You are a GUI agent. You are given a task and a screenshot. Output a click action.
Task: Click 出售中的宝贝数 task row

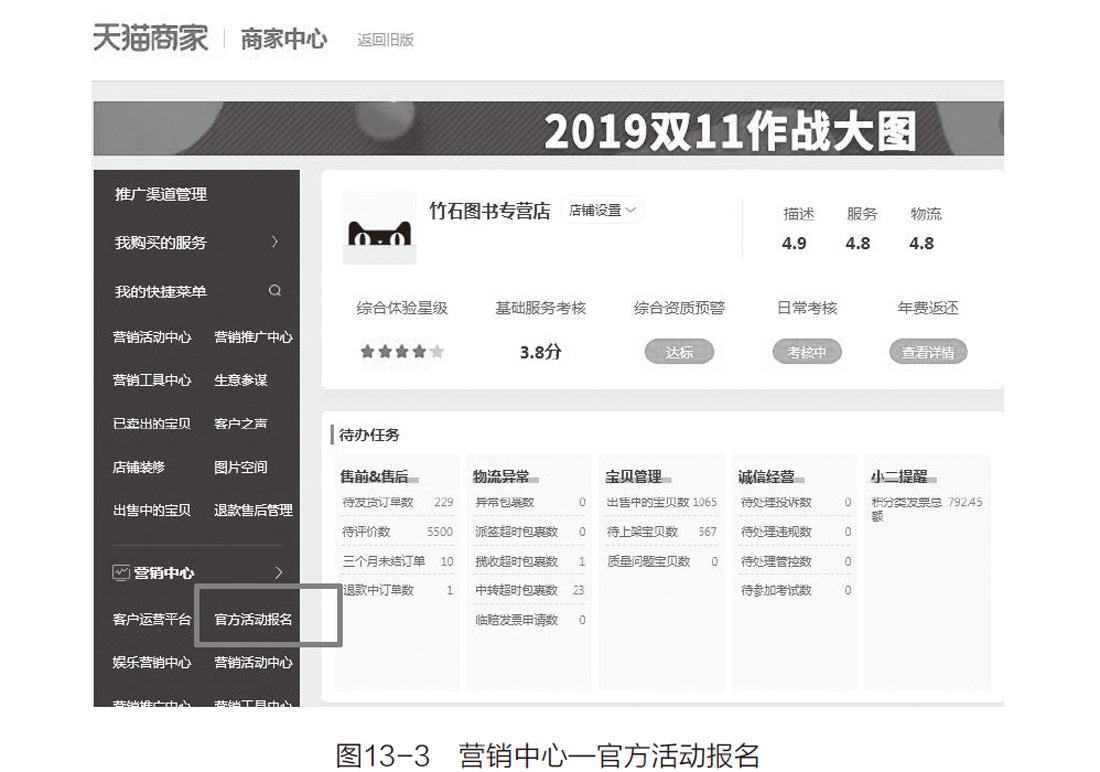661,502
